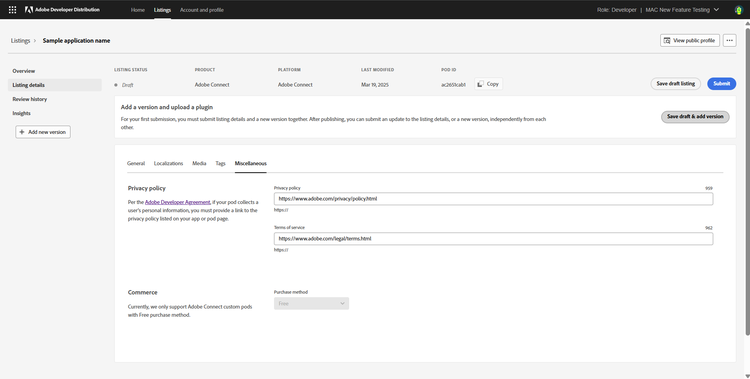Select Listing details in the sidebar
750x379 pixels.
pos(55,85)
